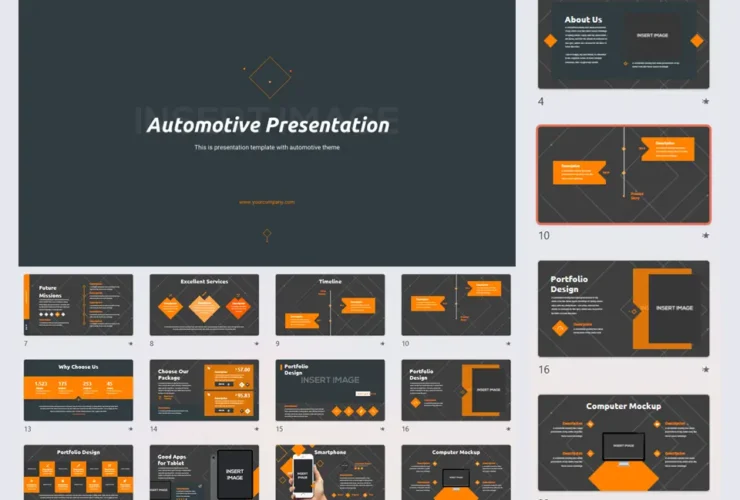Click slide number 8 label
Image resolution: width=740 pixels, height=500 pixels.
click(151, 344)
